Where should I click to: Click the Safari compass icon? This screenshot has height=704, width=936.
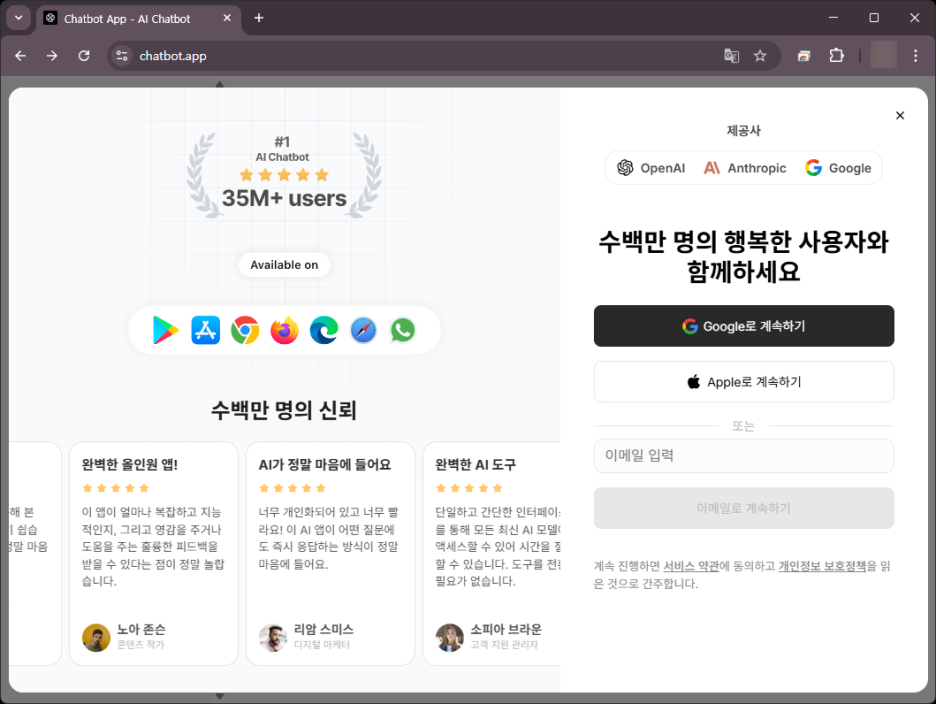(x=364, y=330)
